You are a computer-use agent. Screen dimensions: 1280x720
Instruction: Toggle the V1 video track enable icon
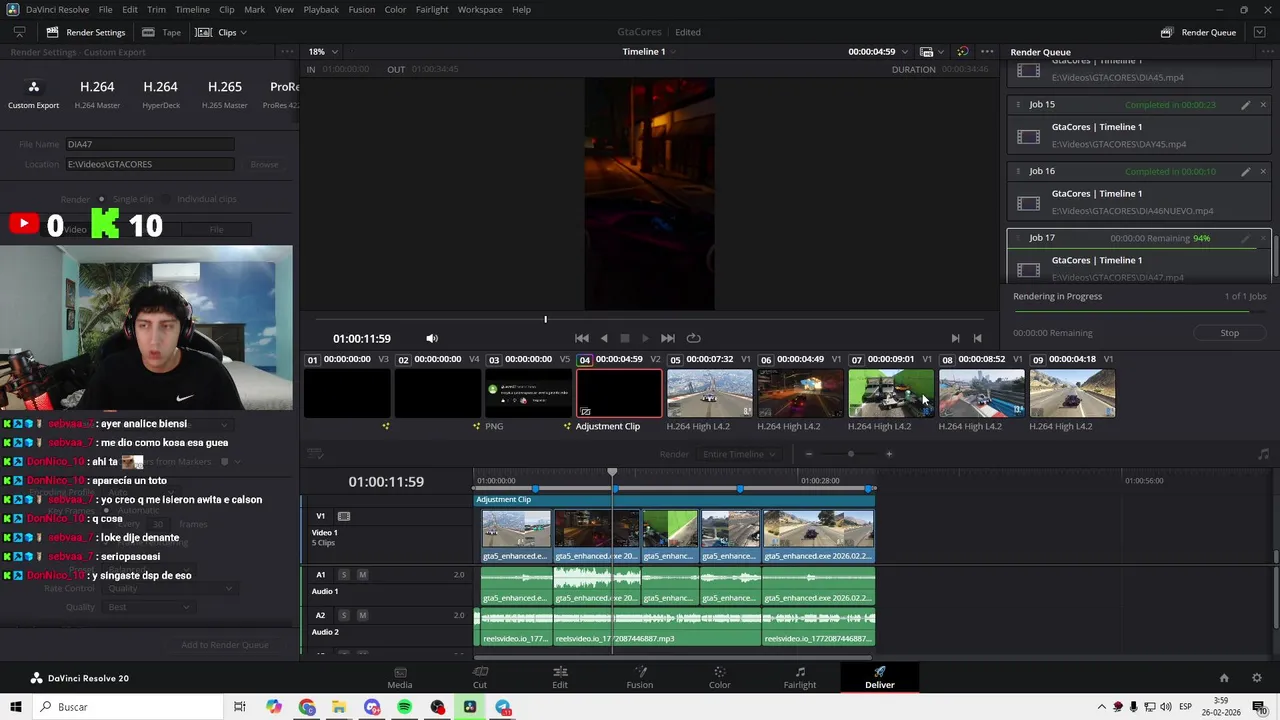pyautogui.click(x=344, y=516)
